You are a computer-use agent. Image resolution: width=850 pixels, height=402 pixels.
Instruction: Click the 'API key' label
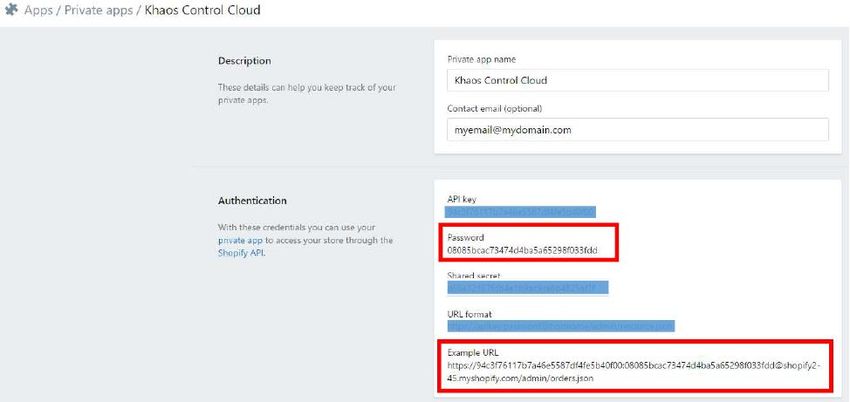462,199
